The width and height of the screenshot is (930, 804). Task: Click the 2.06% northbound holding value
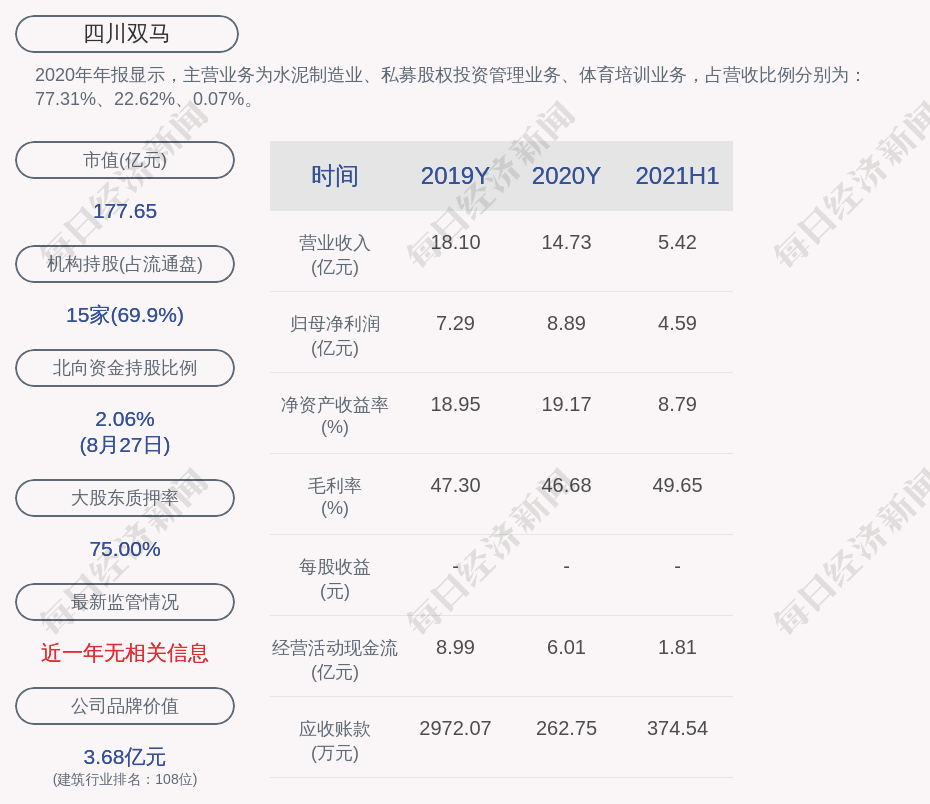point(125,419)
